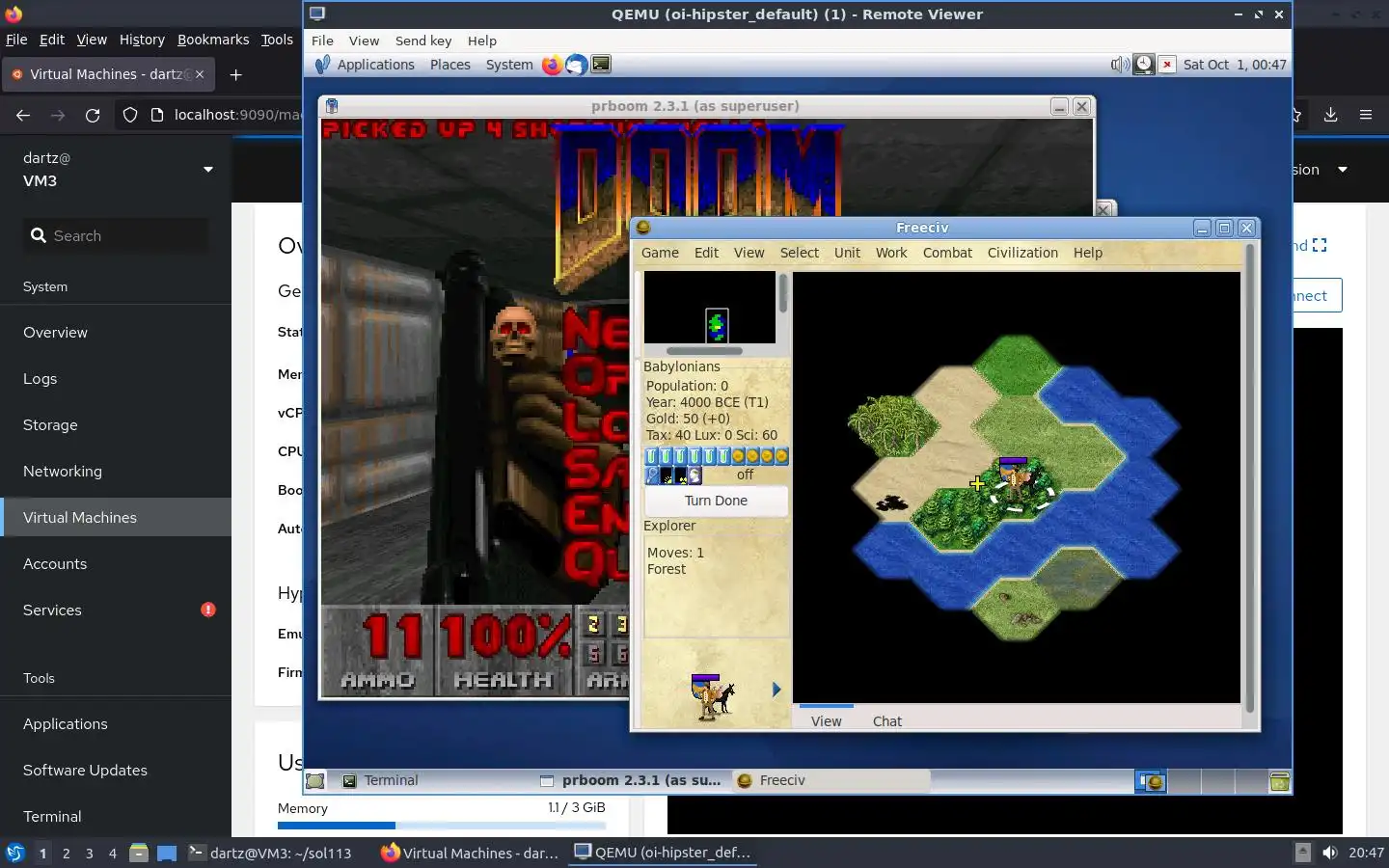Open the System menu in guest panel
Screen dimensions: 1389x868
click(509, 65)
